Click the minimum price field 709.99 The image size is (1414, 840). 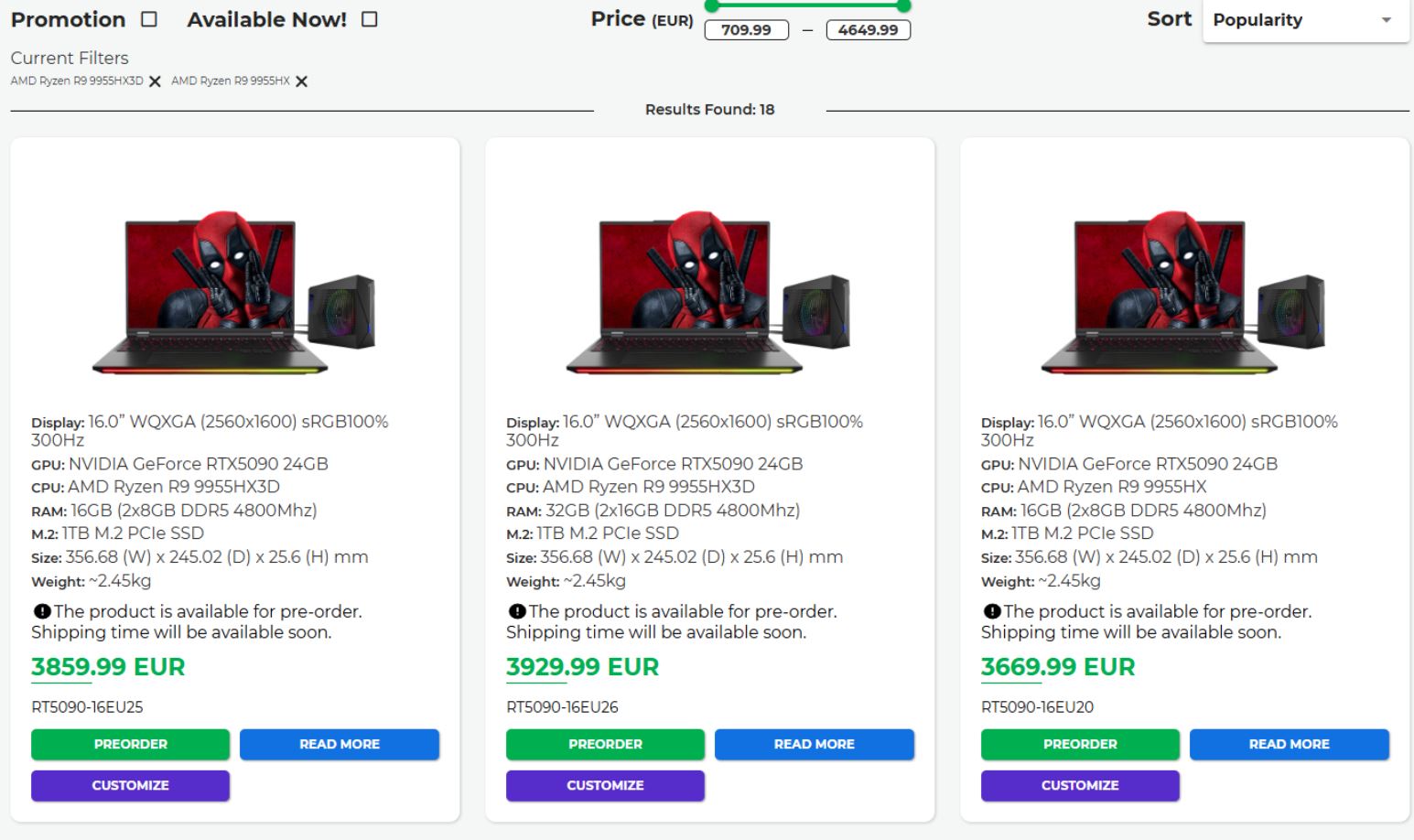point(746,30)
